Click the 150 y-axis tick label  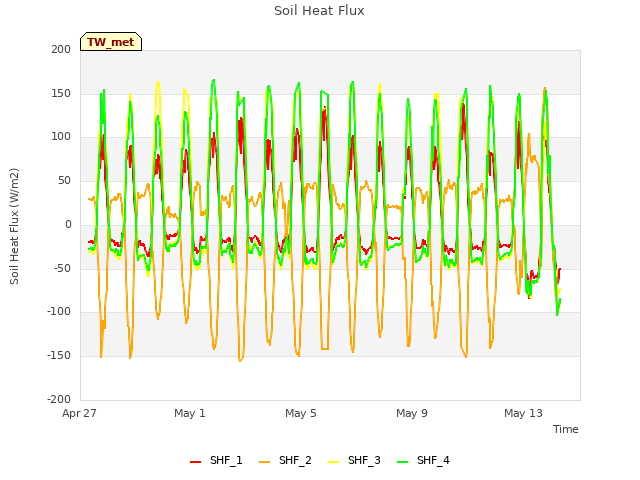click(61, 93)
